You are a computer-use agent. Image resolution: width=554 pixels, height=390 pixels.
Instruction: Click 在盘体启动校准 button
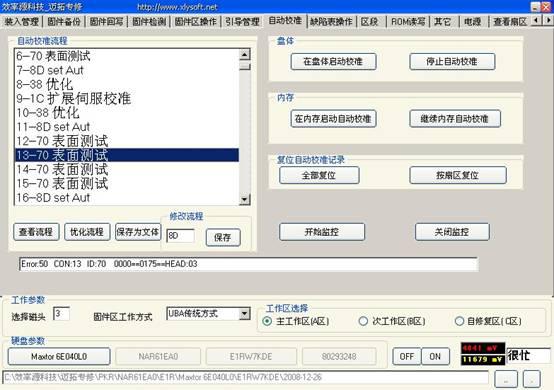(x=333, y=61)
